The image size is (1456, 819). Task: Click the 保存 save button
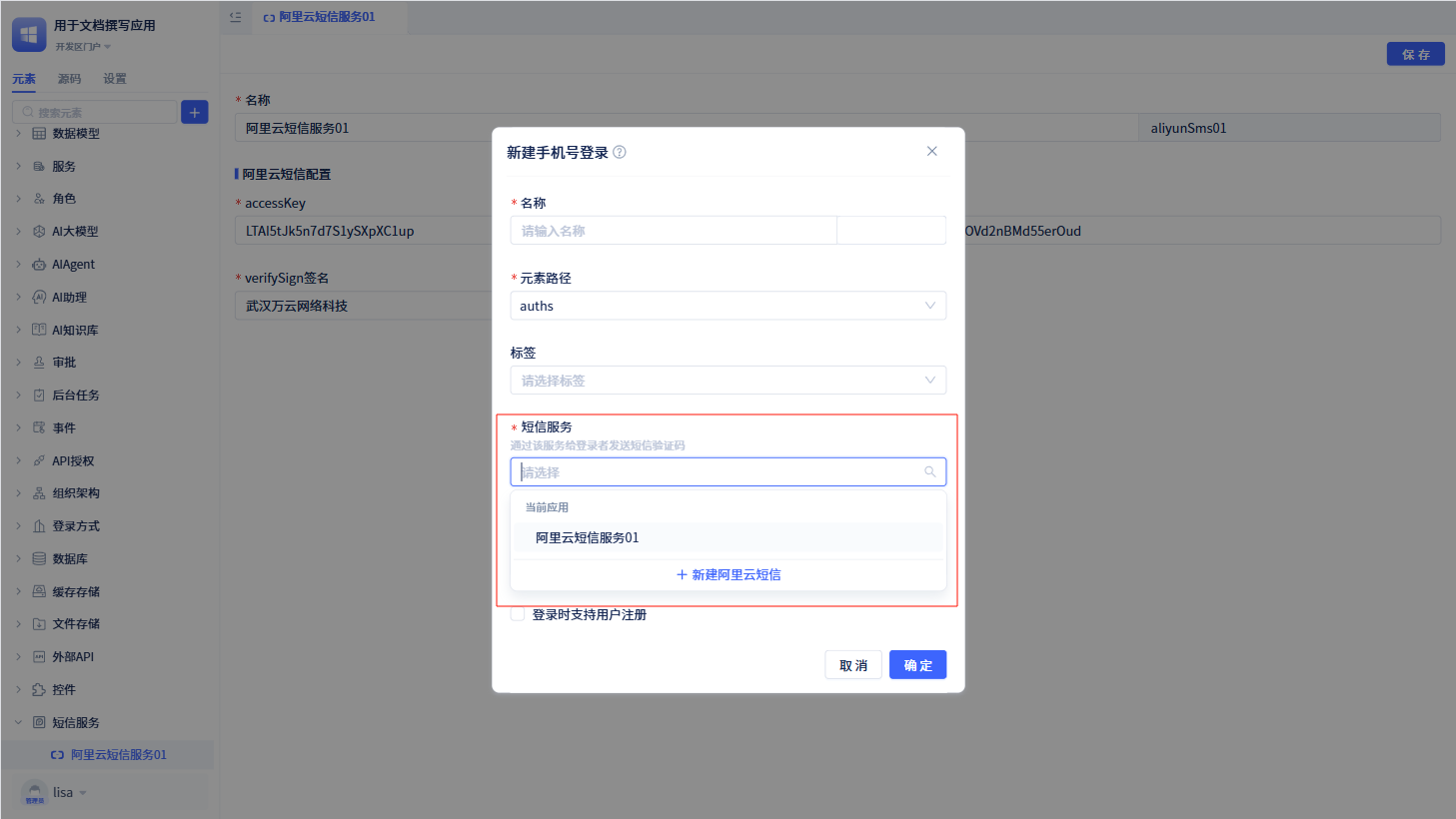coord(1415,54)
